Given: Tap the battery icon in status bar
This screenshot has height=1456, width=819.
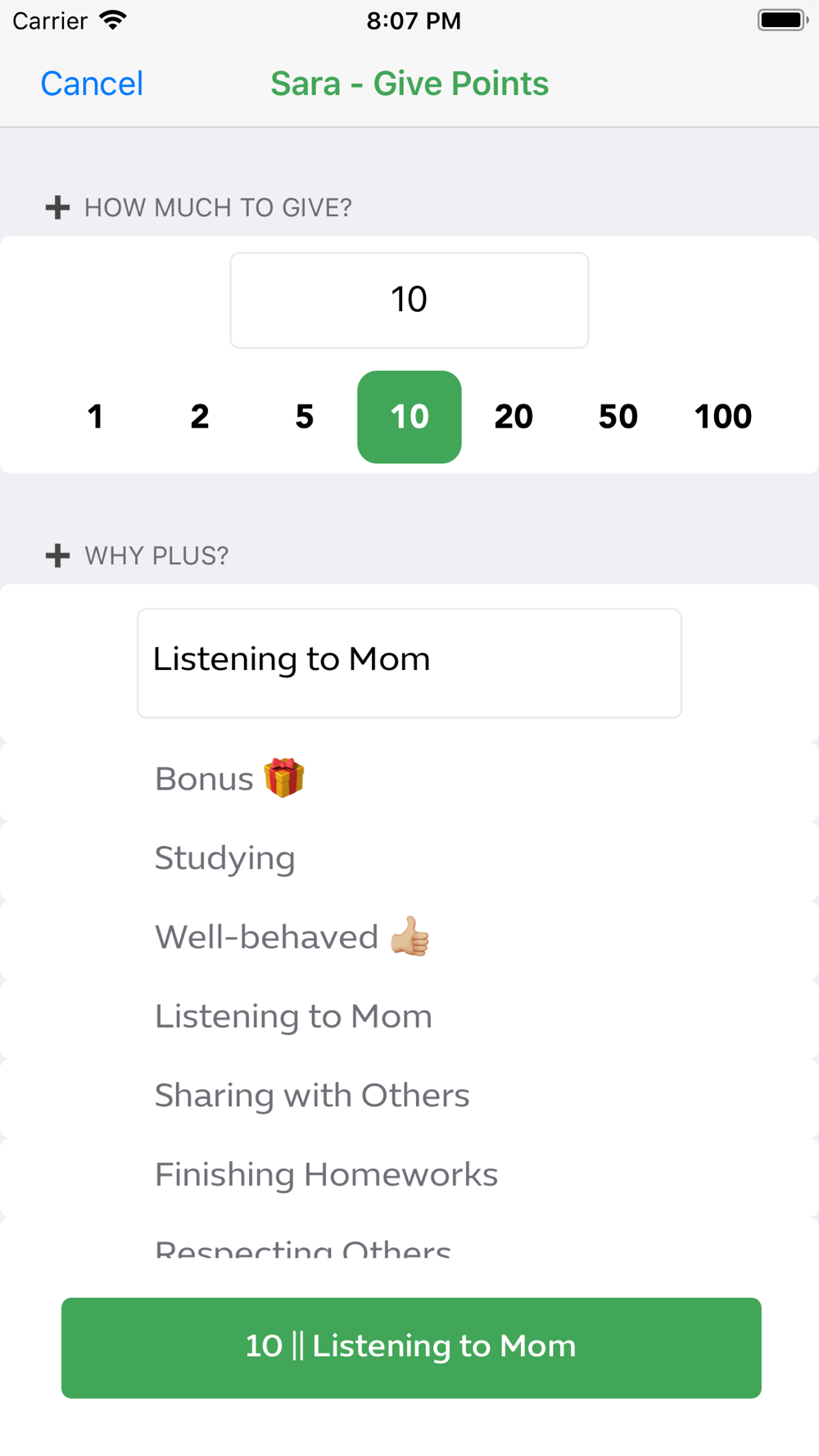Looking at the screenshot, I should point(783,20).
